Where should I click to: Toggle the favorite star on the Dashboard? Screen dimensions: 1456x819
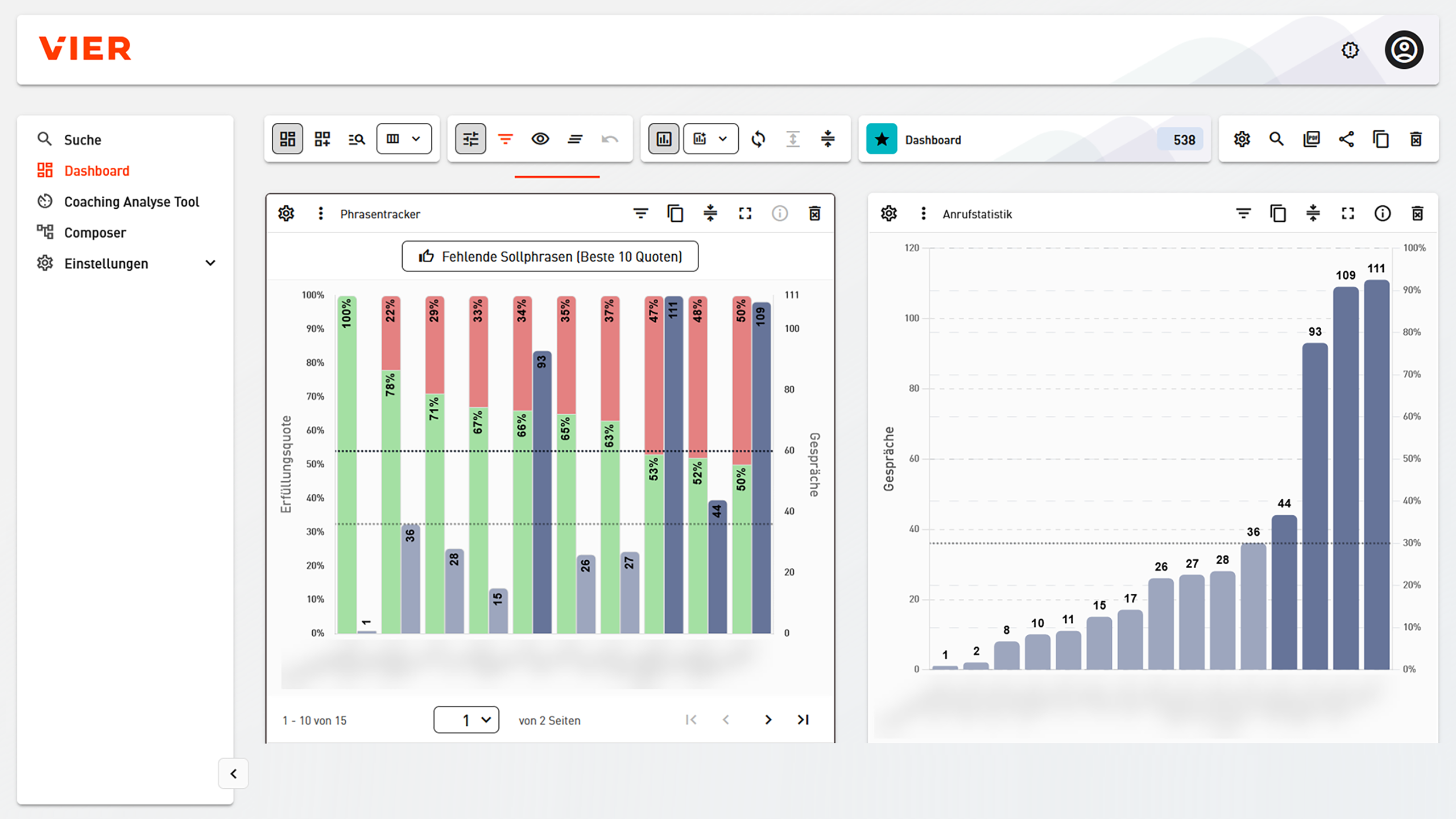click(x=882, y=139)
